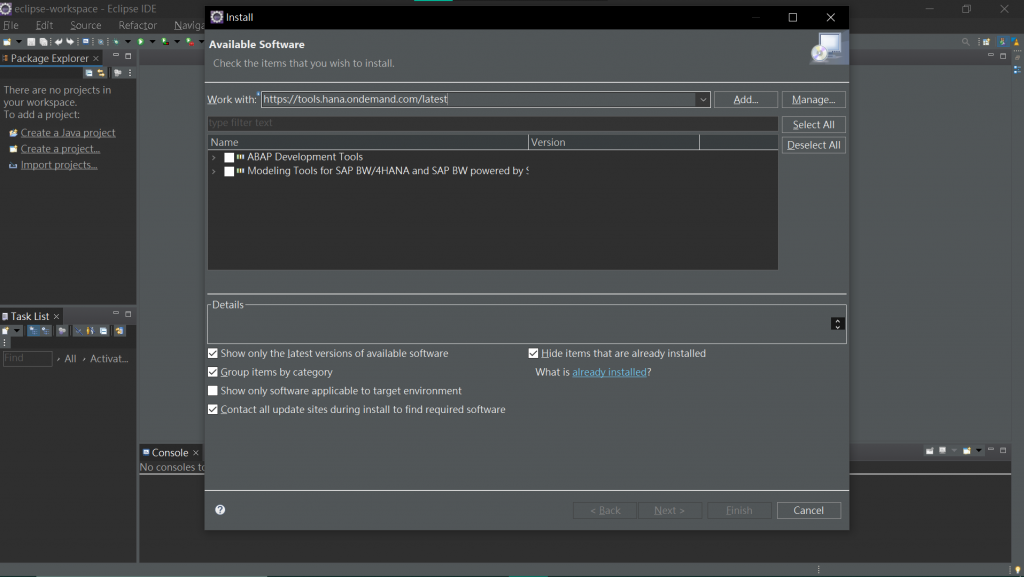
Task: Click the type filter text field
Action: (492, 123)
